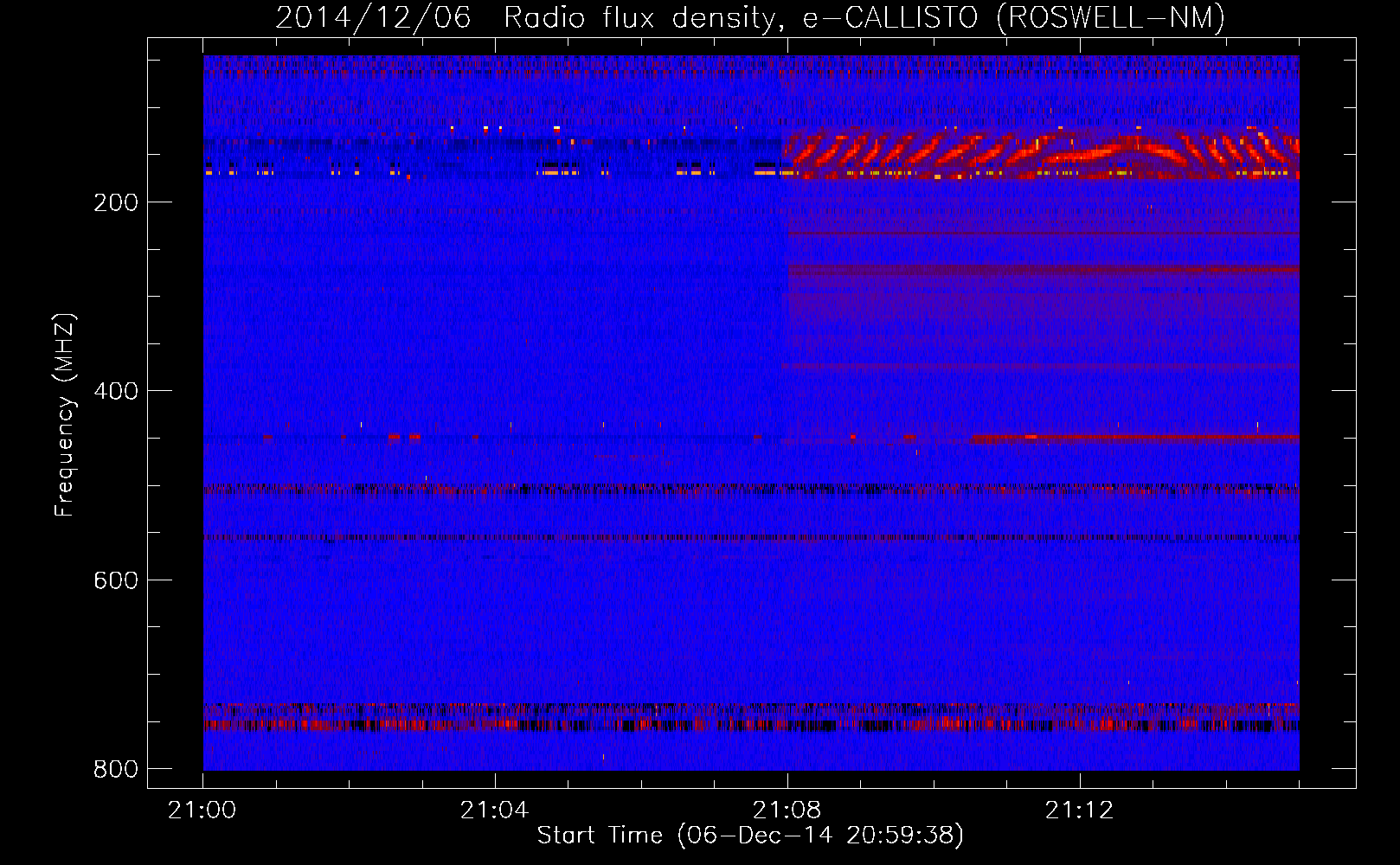Click the "21:04" time tick label
The width and height of the screenshot is (1400, 865).
click(495, 811)
